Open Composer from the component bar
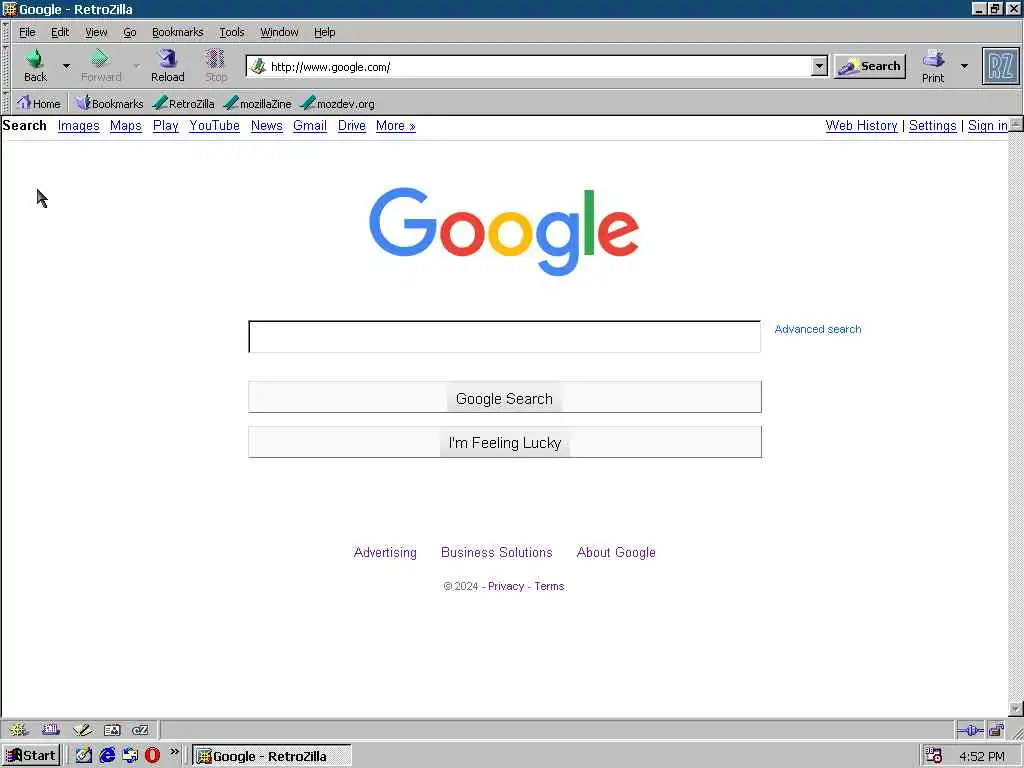The height and width of the screenshot is (768, 1024). (82, 729)
